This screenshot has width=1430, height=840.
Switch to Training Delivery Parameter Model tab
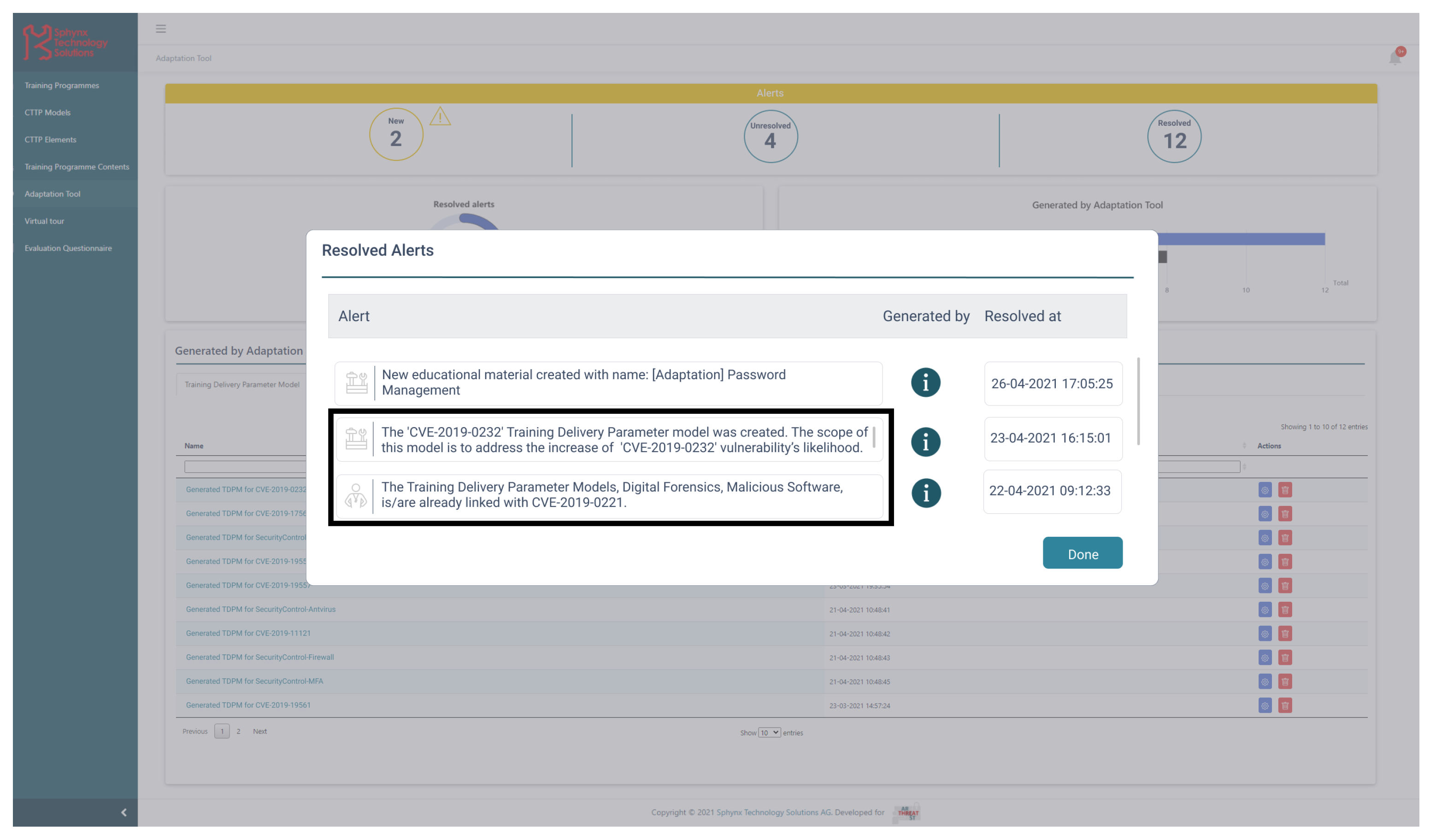(242, 384)
